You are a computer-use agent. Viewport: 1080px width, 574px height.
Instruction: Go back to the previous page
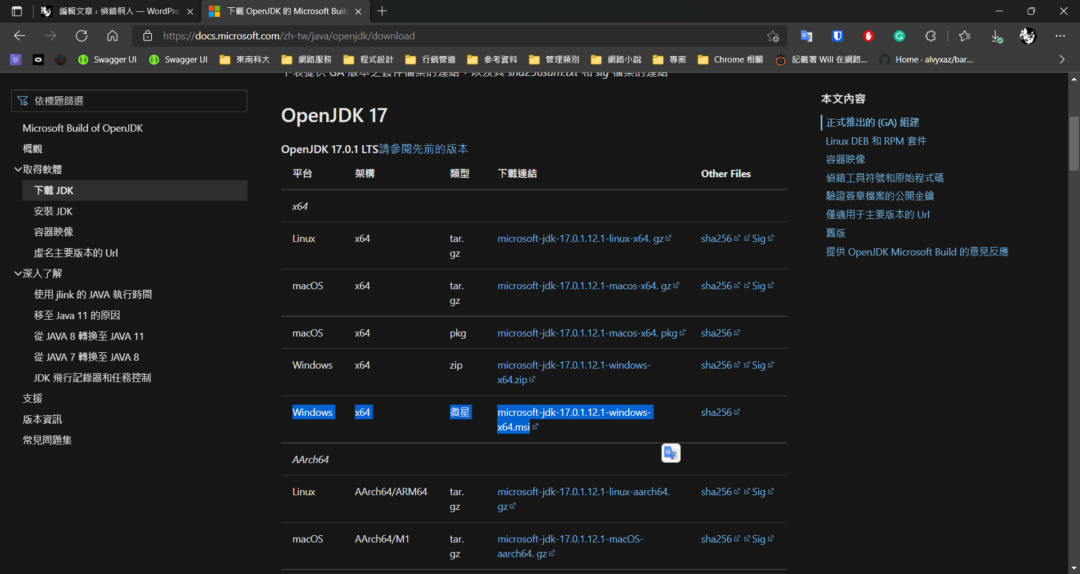coord(19,36)
